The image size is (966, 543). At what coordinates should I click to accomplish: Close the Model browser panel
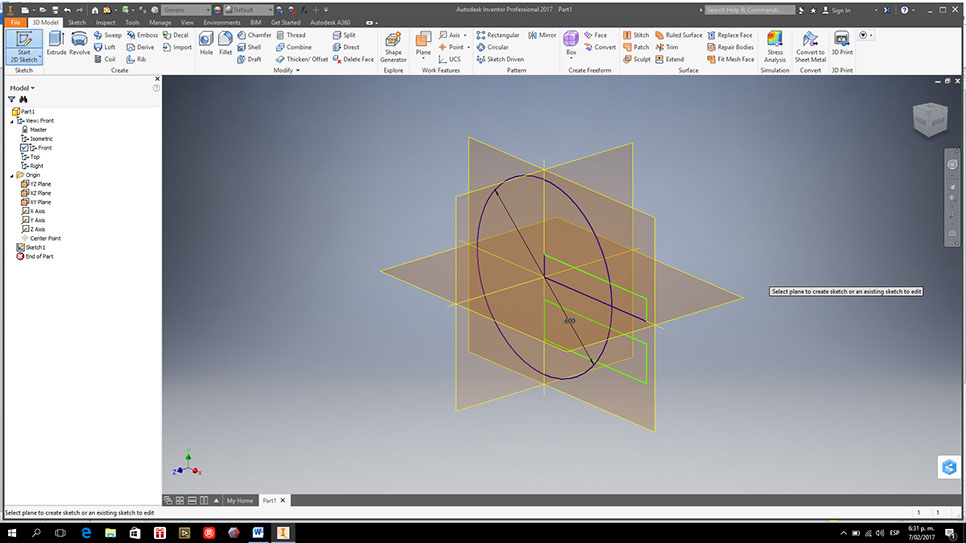(157, 79)
